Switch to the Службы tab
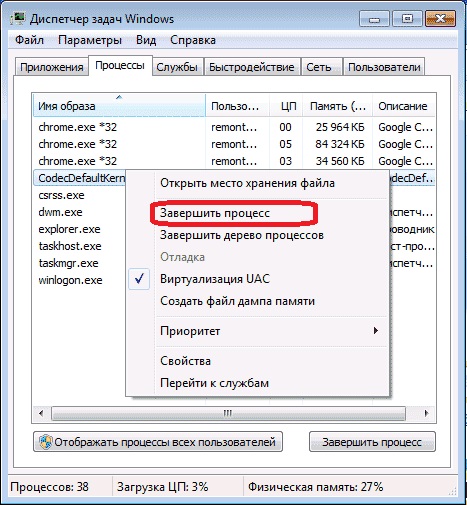 click(177, 67)
